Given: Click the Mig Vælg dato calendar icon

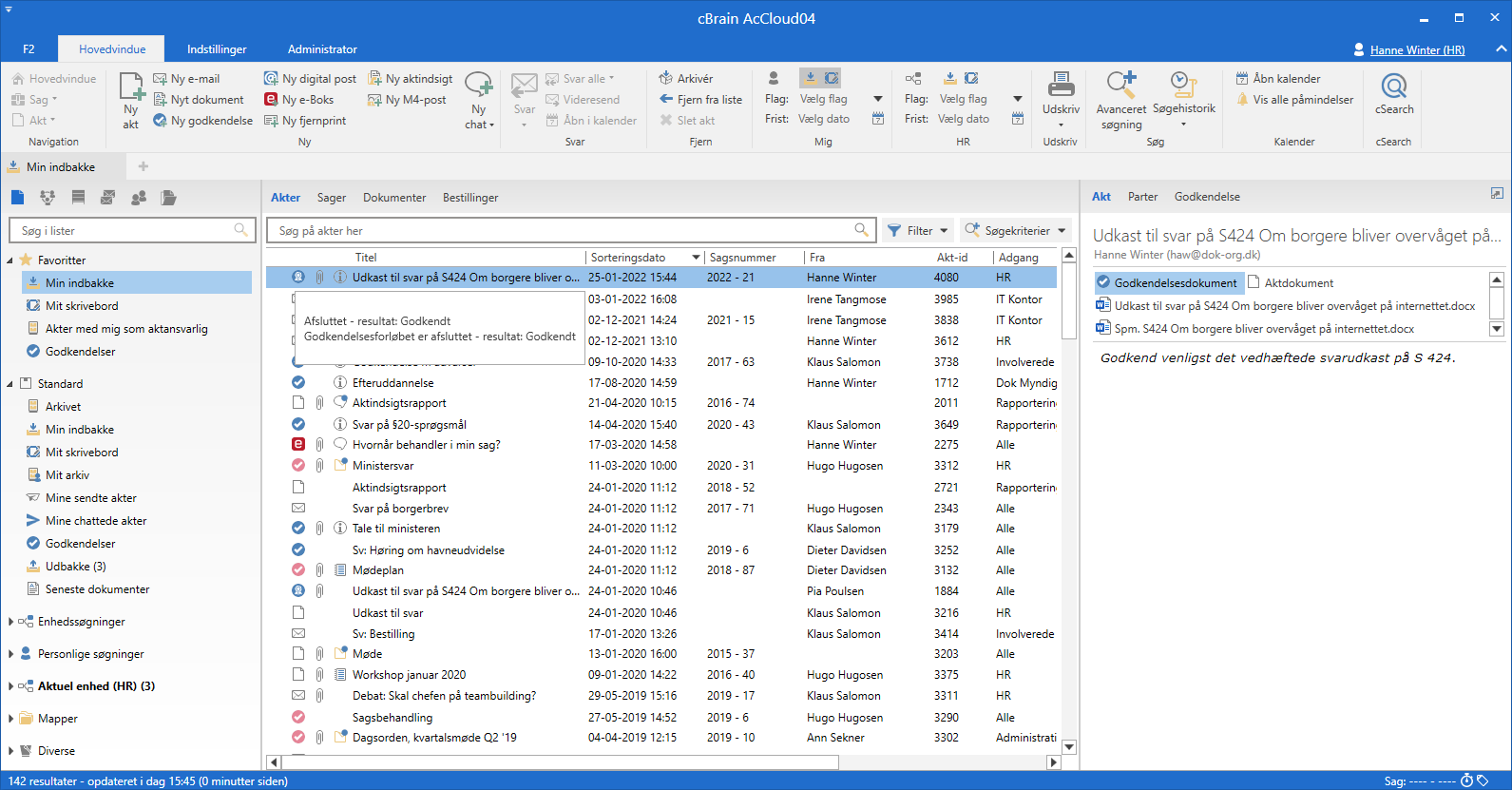Looking at the screenshot, I should [x=878, y=119].
